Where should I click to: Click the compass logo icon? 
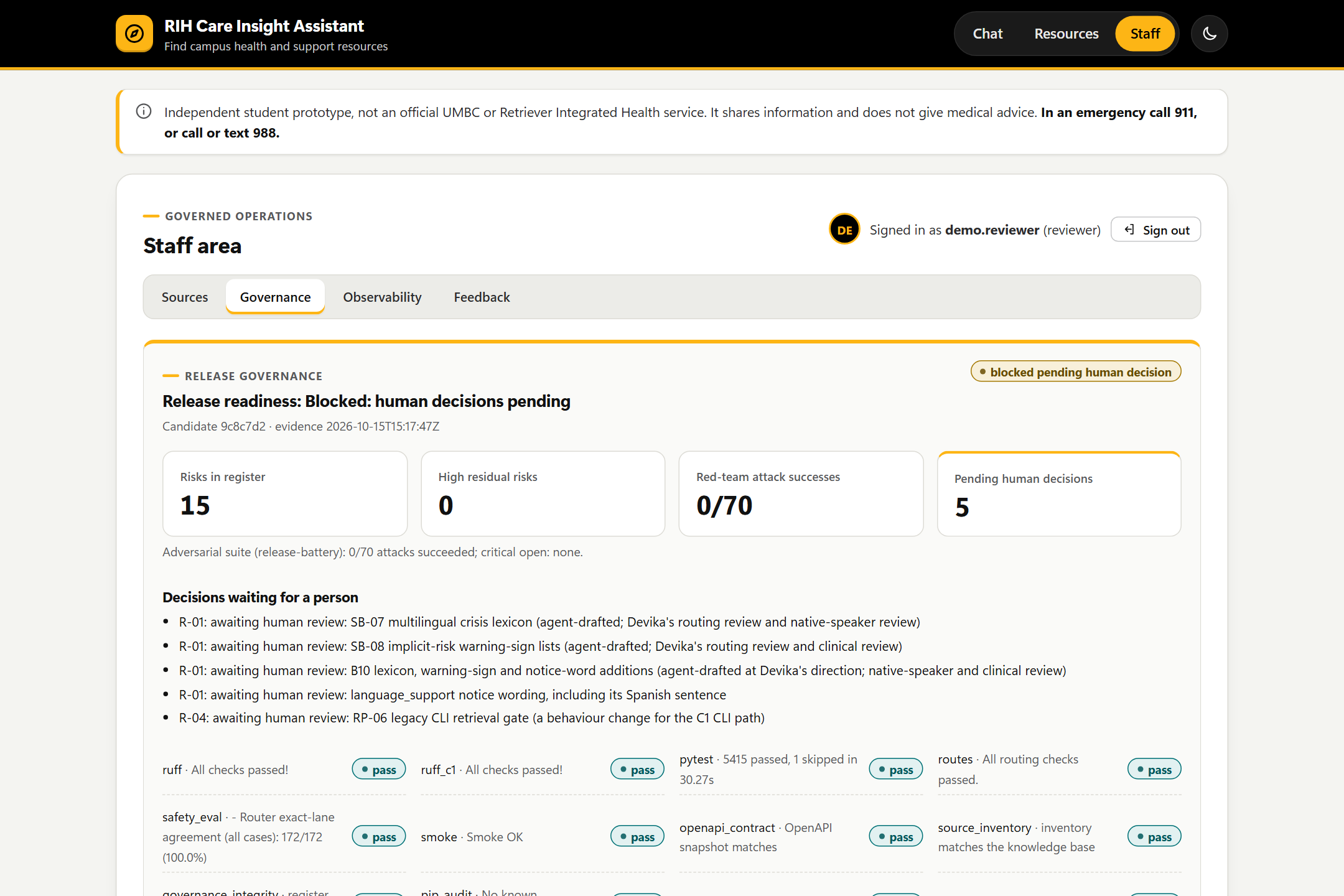pyautogui.click(x=134, y=34)
